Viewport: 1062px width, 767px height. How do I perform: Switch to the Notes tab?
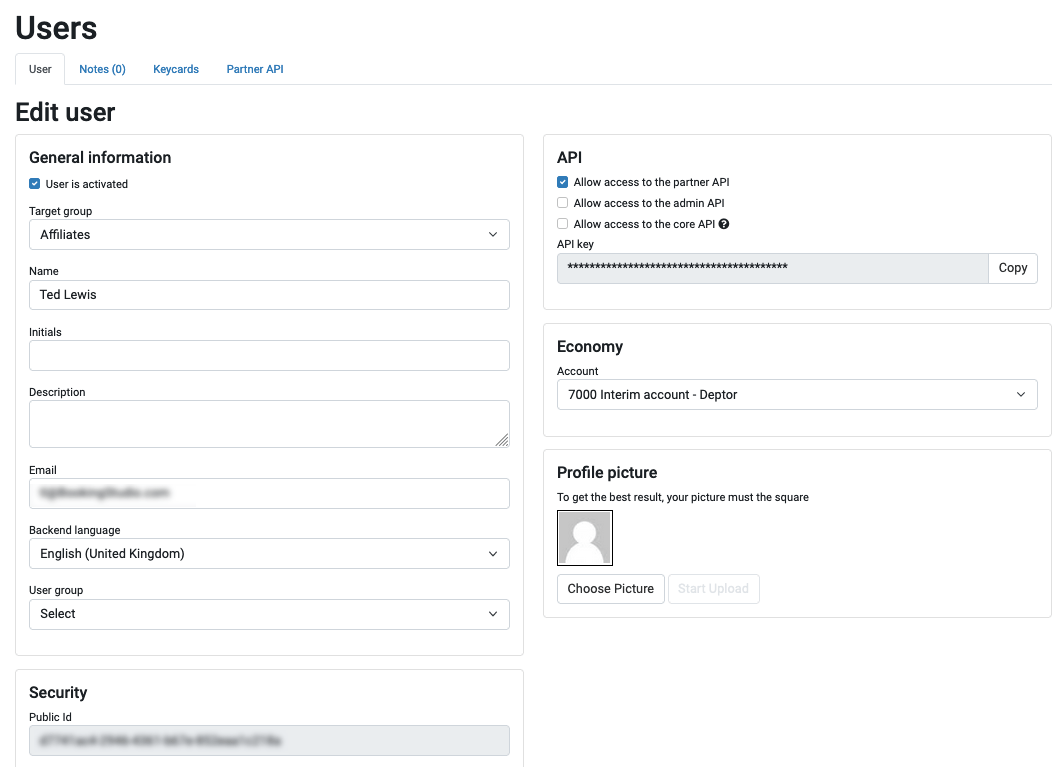point(101,69)
